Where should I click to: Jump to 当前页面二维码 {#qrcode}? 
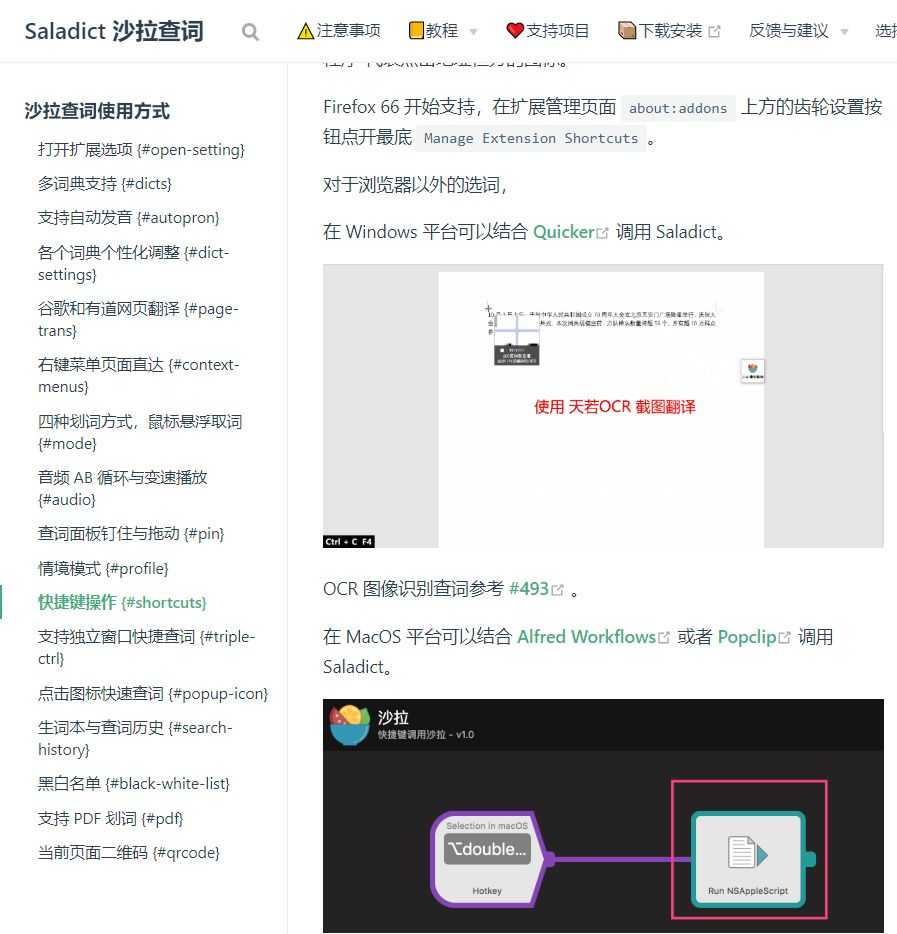pyautogui.click(x=129, y=852)
